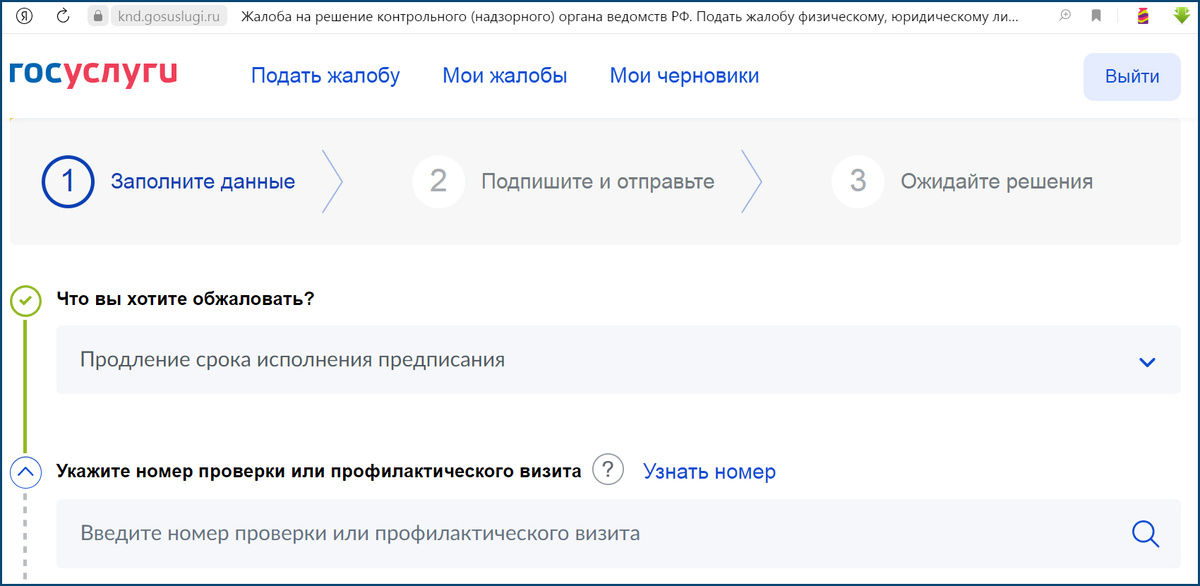Click the bookmark flag icon in the toolbar
This screenshot has width=1200, height=586.
(x=1096, y=15)
